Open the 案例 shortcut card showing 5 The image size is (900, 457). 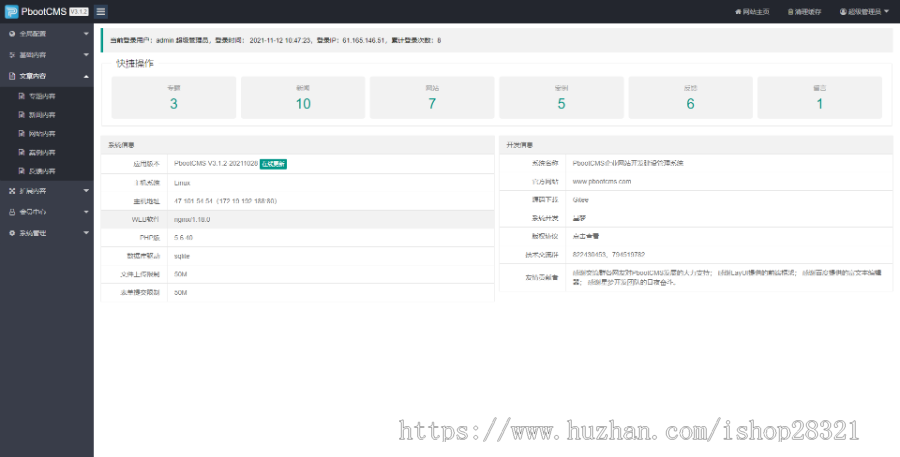click(x=561, y=98)
